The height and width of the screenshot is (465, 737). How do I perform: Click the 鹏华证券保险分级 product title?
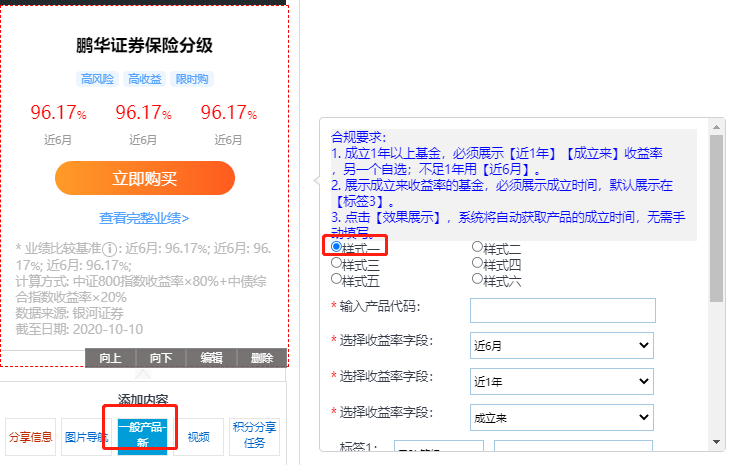(x=144, y=46)
